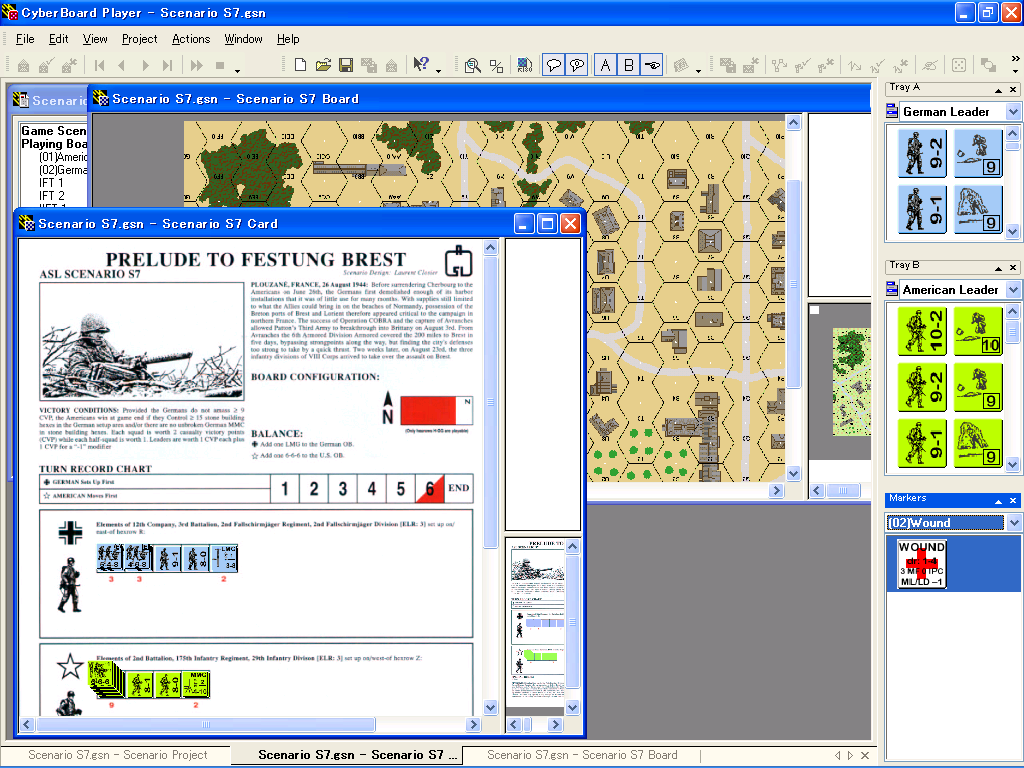Click the German LMG counter on scenario card
Image resolution: width=1024 pixels, height=768 pixels.
coord(224,558)
